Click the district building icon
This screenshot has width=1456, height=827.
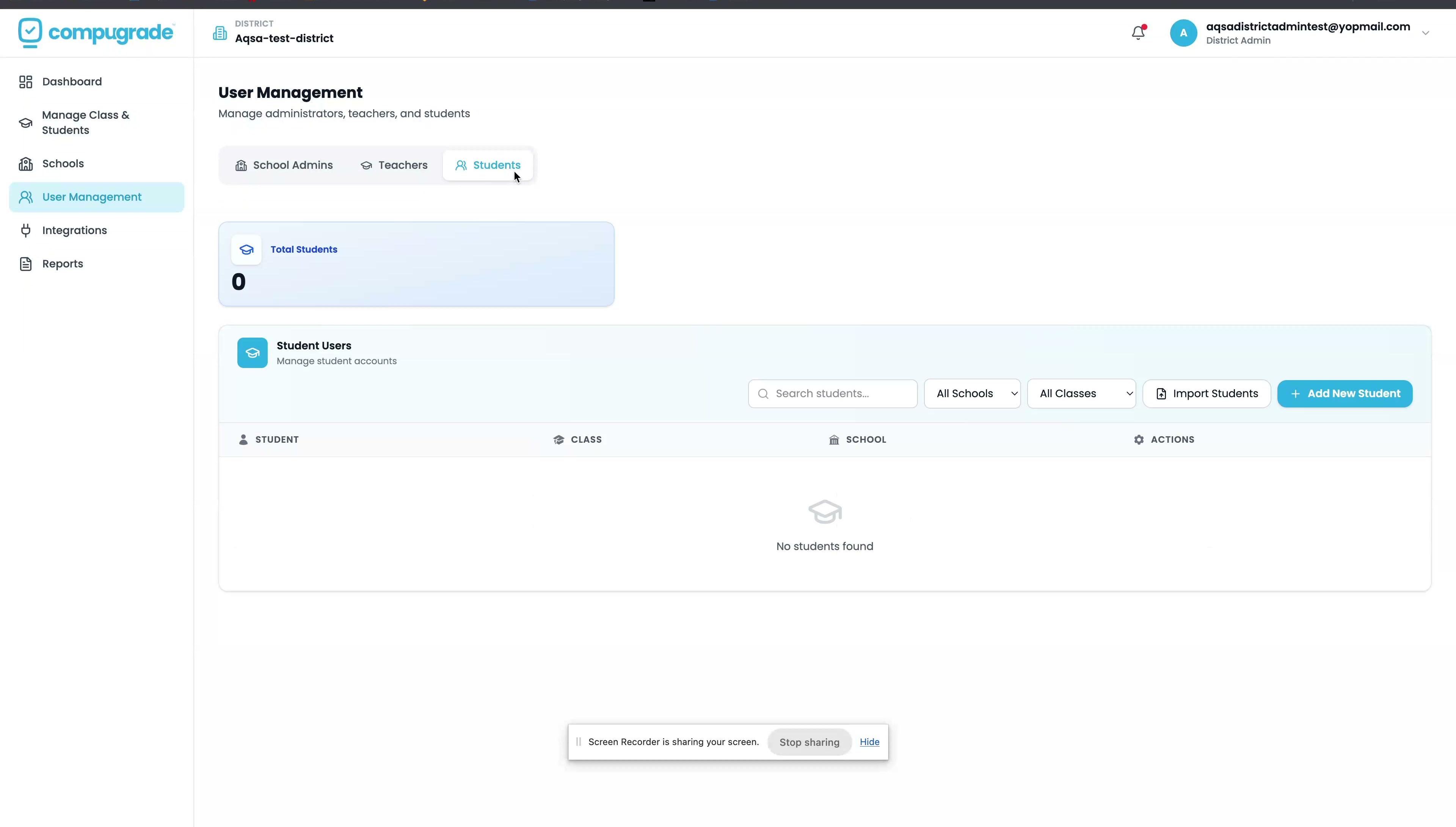[x=220, y=33]
